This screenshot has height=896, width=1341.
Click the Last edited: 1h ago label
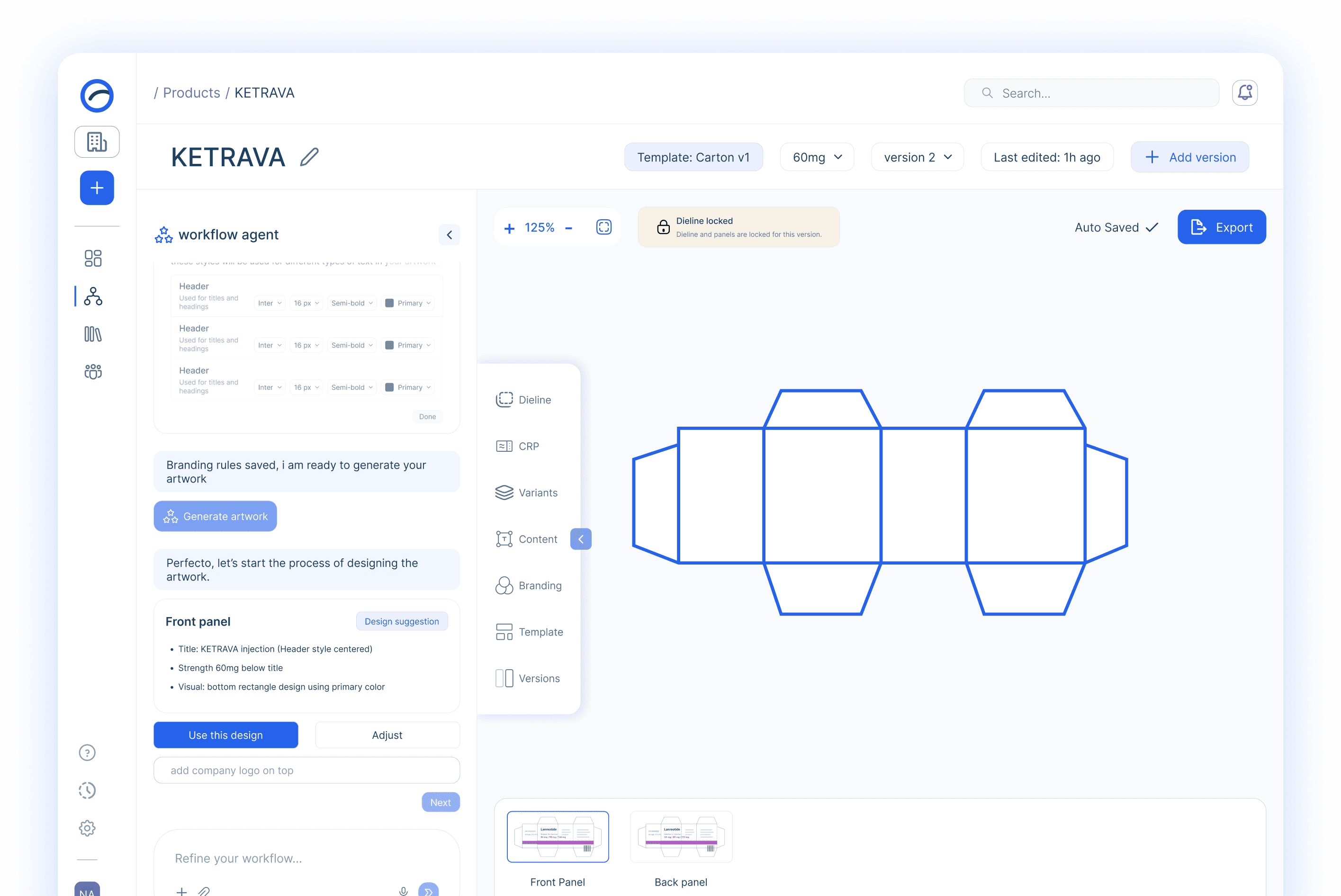coord(1047,157)
